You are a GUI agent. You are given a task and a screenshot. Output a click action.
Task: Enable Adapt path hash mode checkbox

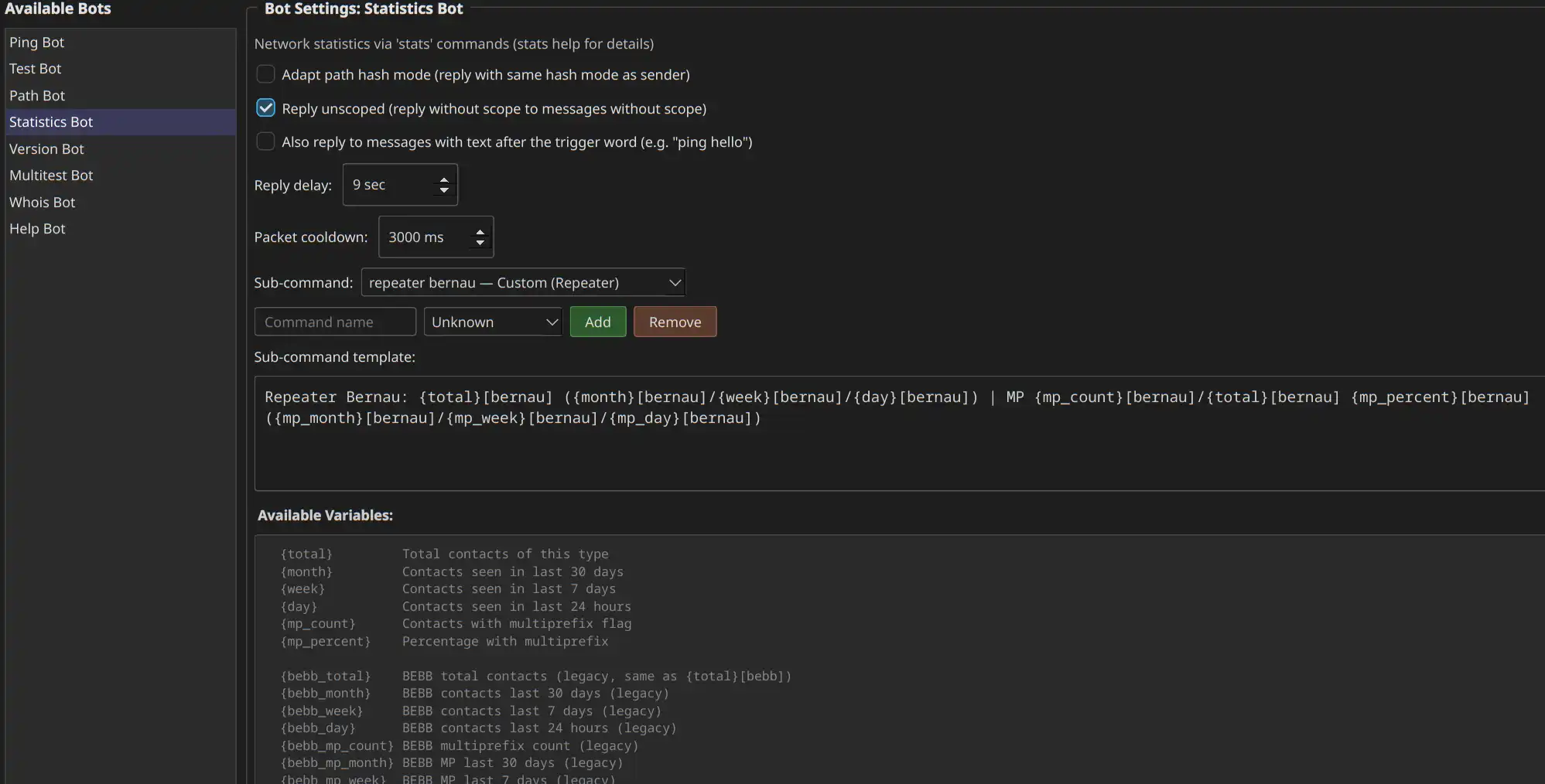pyautogui.click(x=265, y=74)
